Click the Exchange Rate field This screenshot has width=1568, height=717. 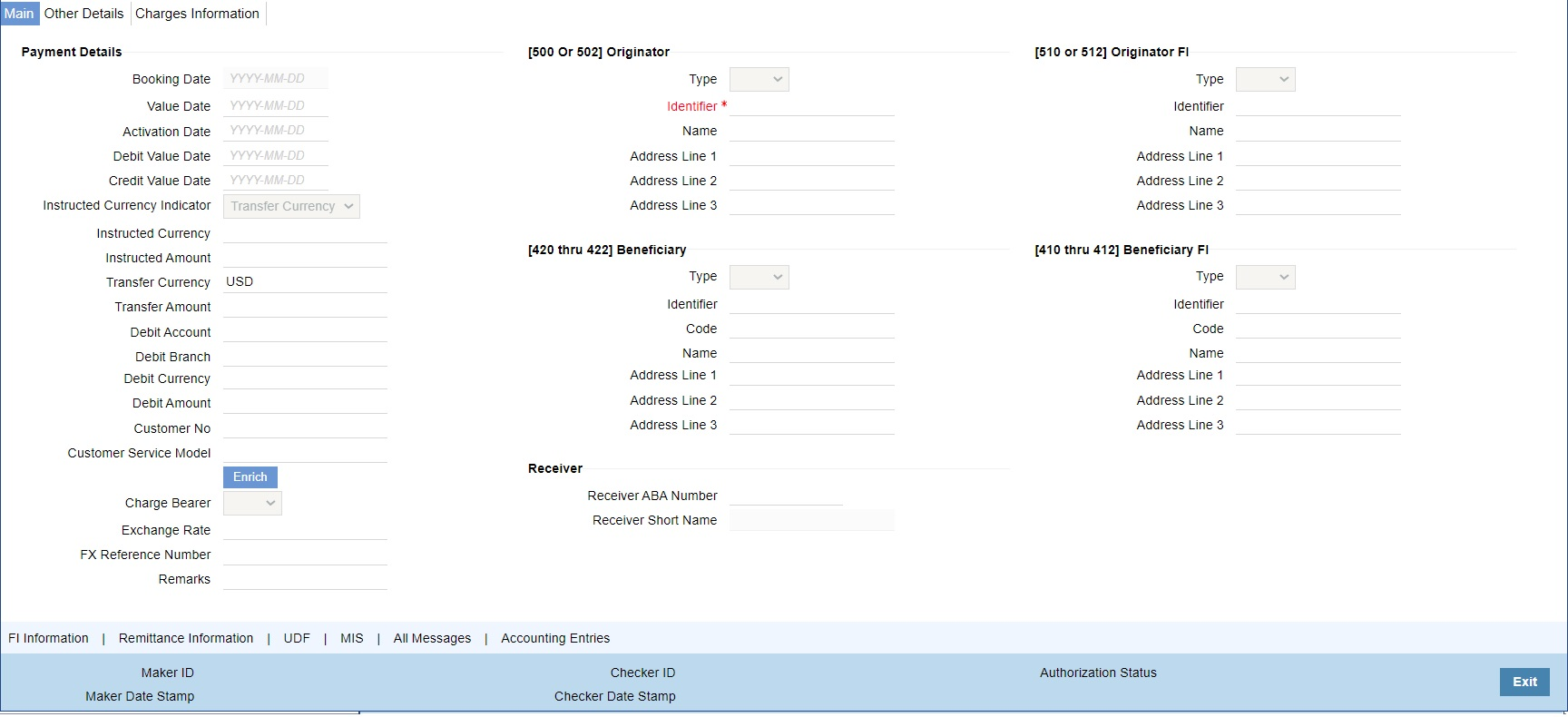coord(305,530)
